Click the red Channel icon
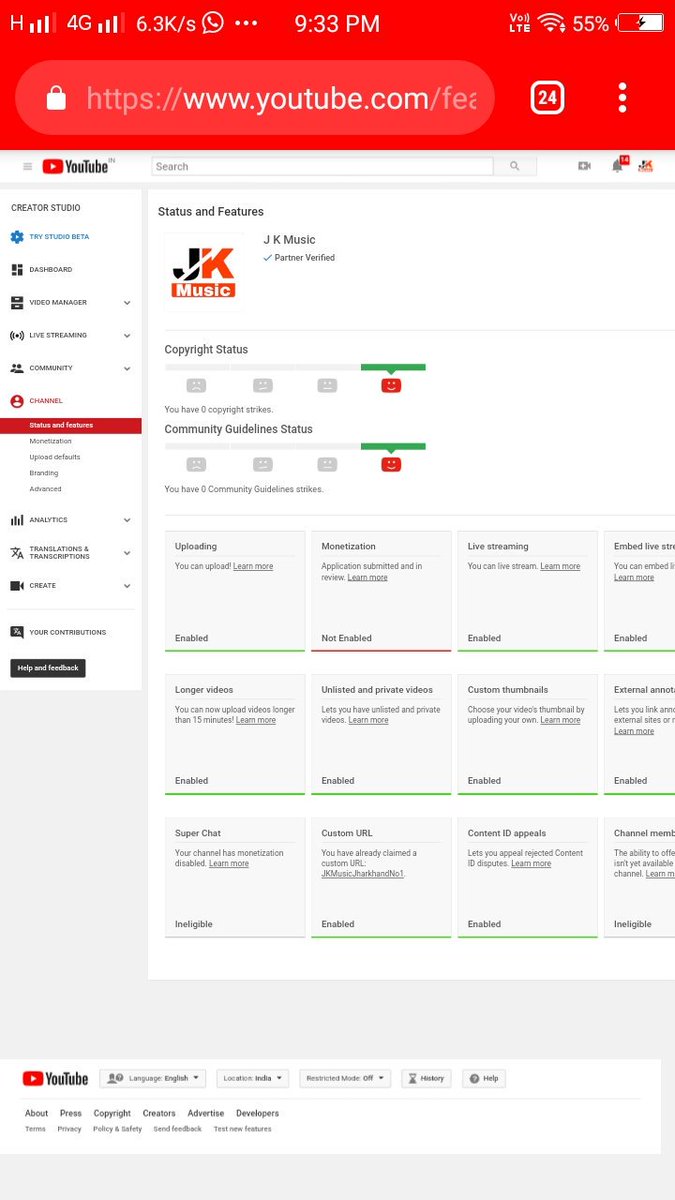675x1200 pixels. click(17, 401)
